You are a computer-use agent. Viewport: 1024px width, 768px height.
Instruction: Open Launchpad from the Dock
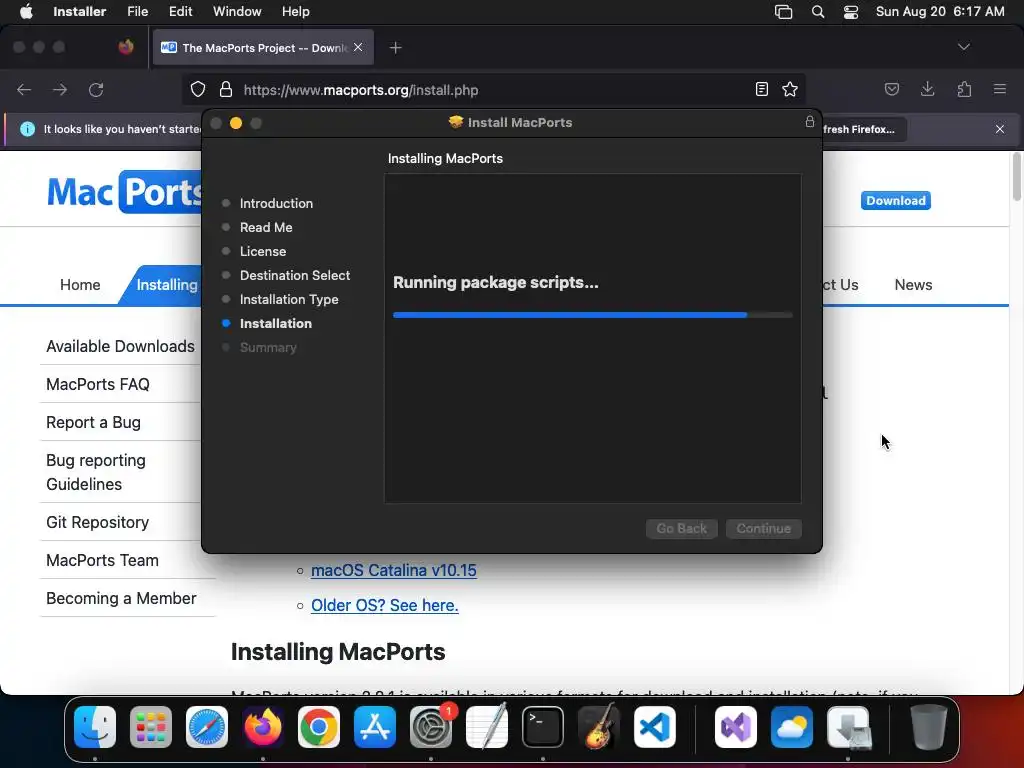(x=151, y=727)
